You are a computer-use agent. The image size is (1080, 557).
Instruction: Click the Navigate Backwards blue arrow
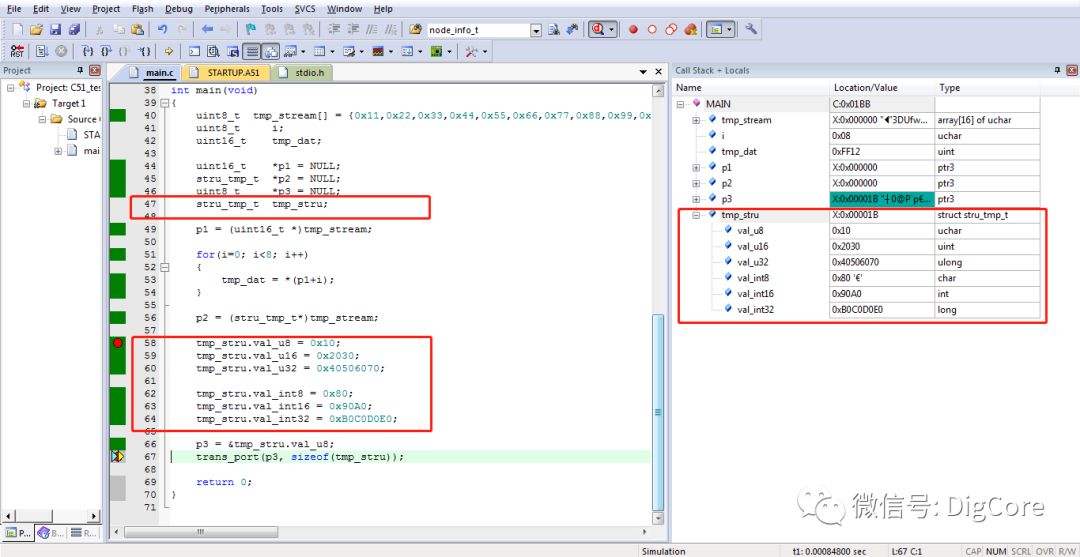[x=207, y=30]
